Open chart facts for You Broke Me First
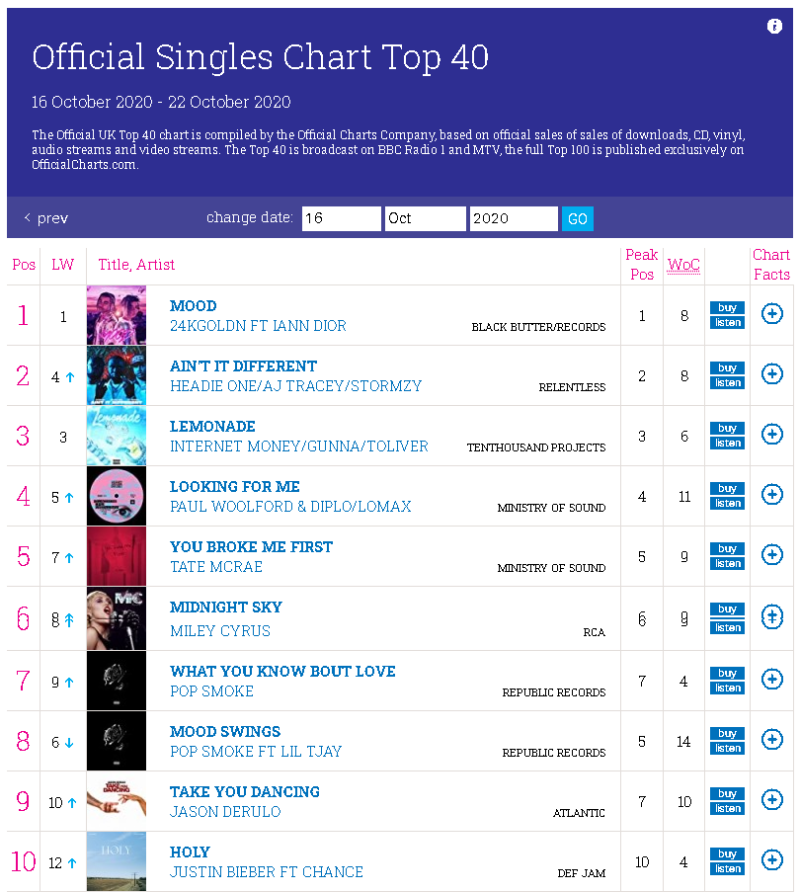This screenshot has width=800, height=892. [770, 556]
